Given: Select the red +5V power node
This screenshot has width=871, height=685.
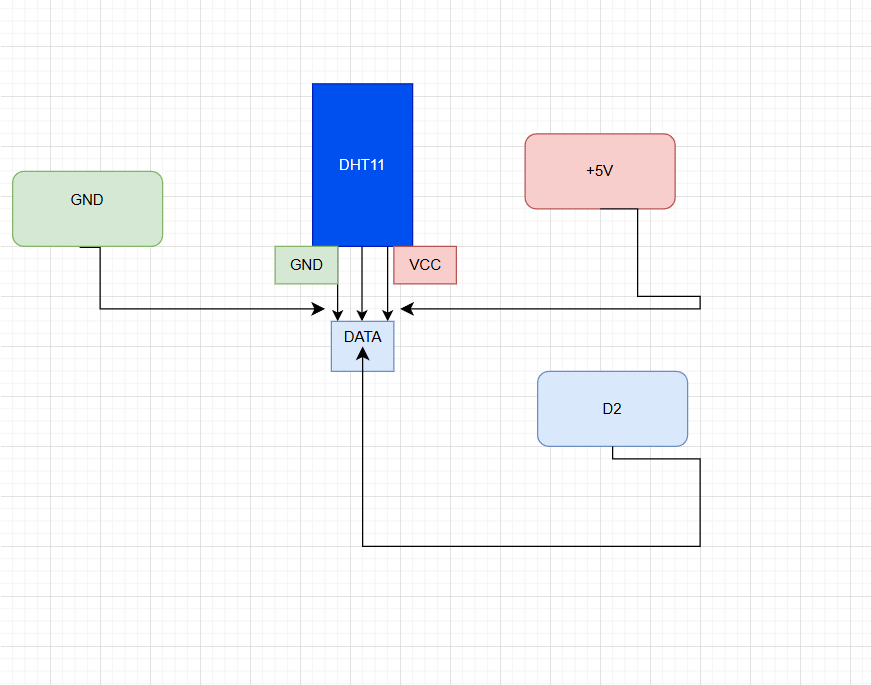Looking at the screenshot, I should tap(599, 170).
